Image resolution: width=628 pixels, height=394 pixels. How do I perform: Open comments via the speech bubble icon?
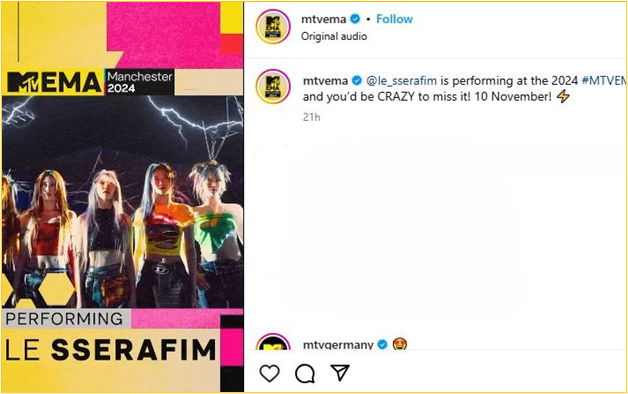(305, 374)
